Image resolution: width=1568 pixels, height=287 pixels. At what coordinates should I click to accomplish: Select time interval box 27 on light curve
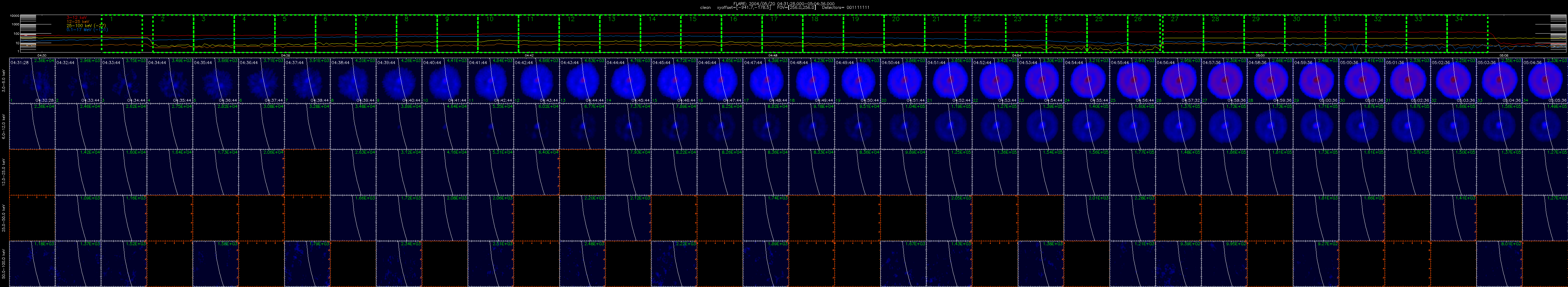1183,34
